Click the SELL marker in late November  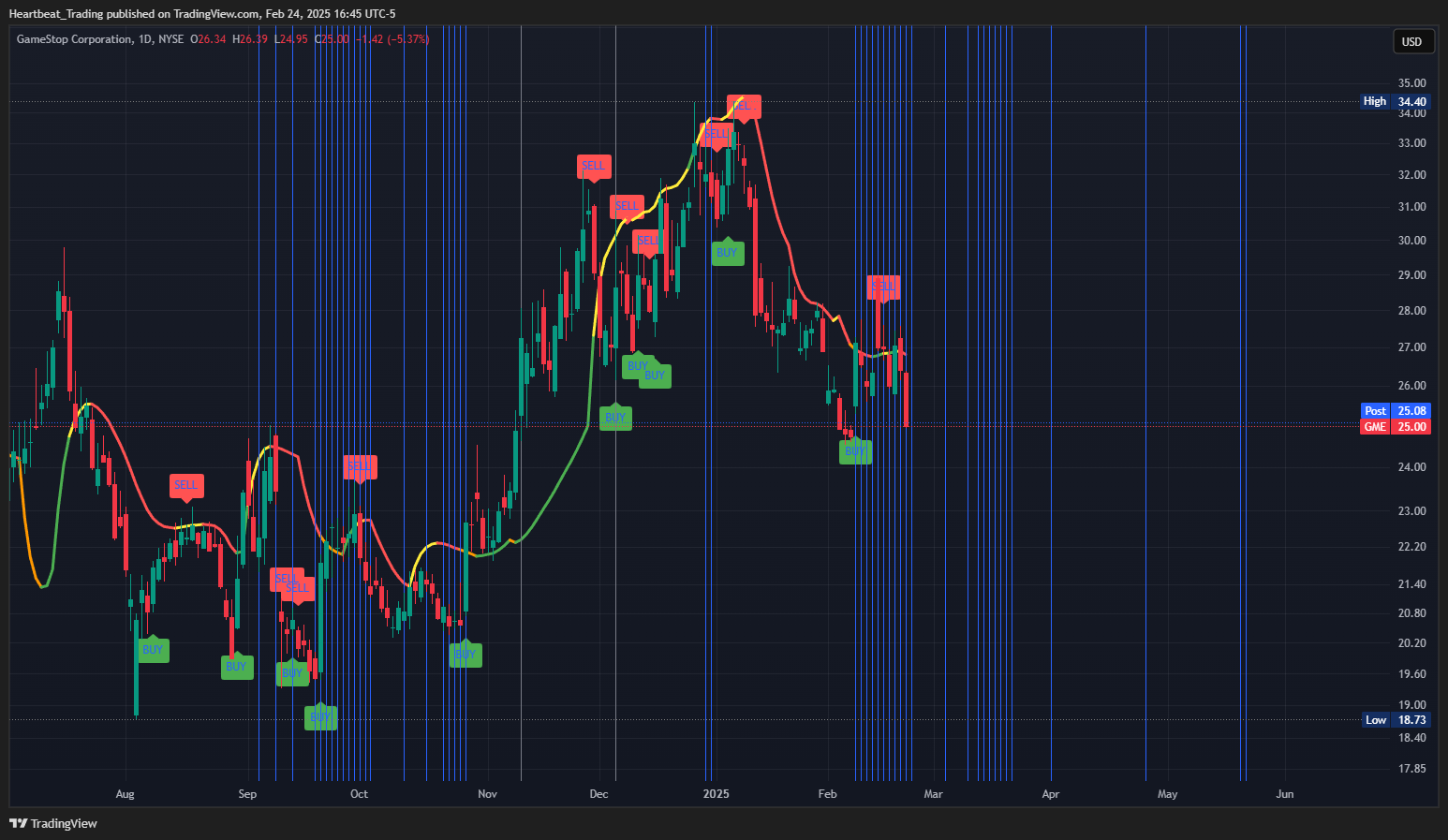[x=595, y=167]
